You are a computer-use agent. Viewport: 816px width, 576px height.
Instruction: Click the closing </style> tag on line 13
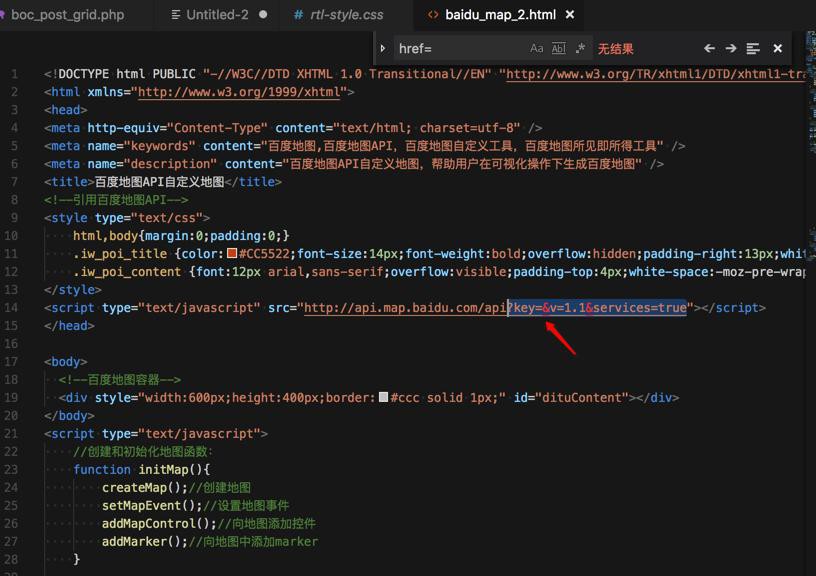(x=73, y=289)
